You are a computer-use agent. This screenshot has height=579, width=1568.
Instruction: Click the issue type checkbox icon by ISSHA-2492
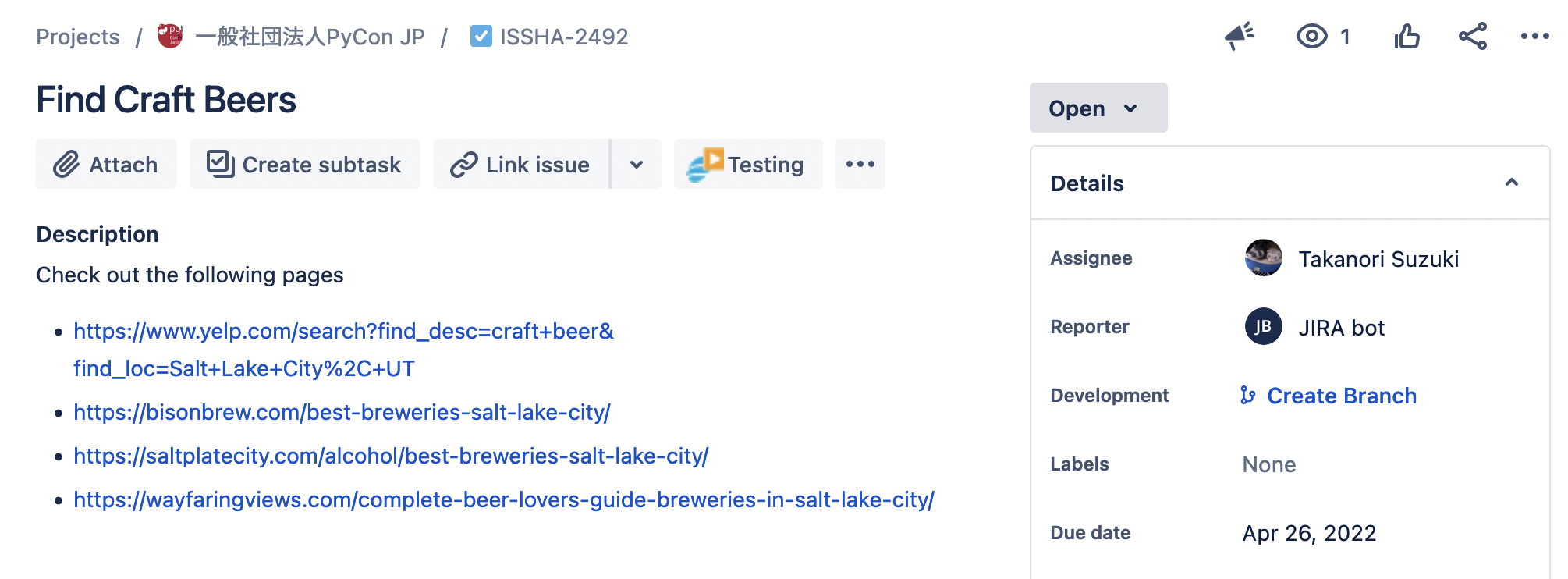click(x=481, y=36)
